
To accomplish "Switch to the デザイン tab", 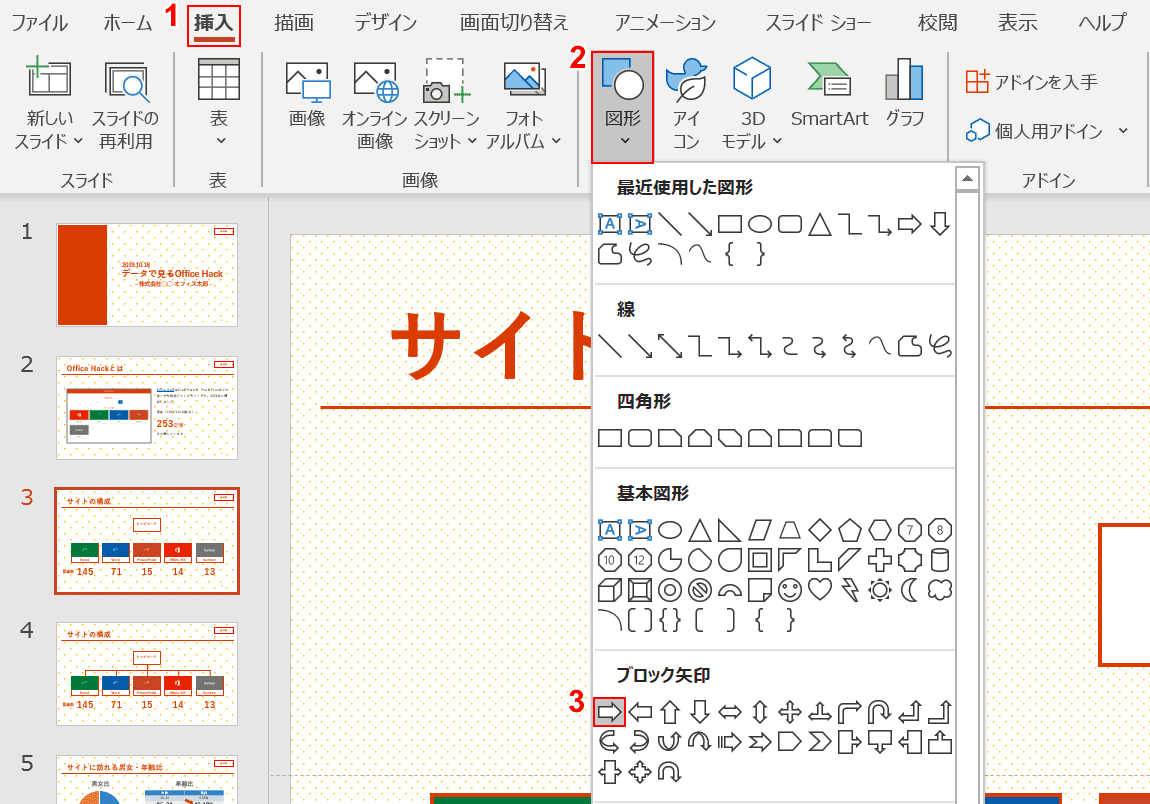I will tap(386, 23).
